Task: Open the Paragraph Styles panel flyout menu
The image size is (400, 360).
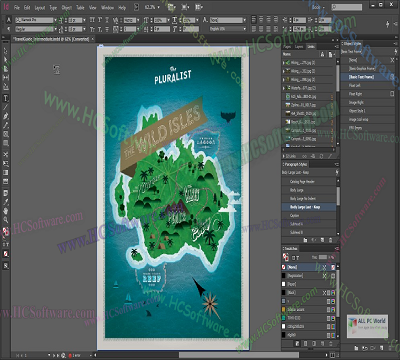Action: [336, 164]
